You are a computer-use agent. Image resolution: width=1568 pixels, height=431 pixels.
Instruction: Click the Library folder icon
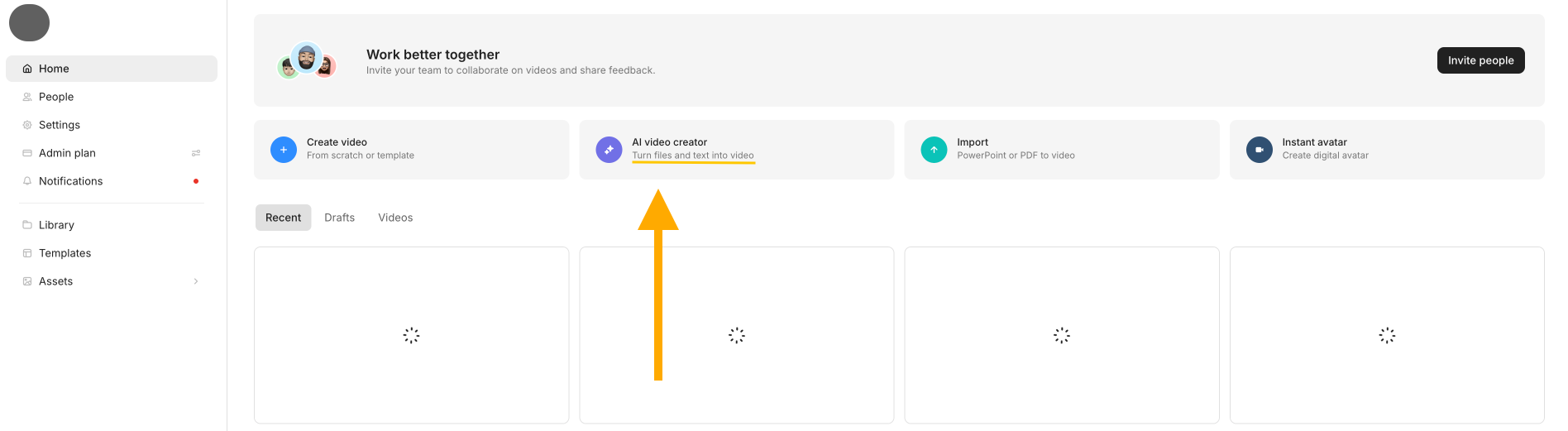tap(27, 225)
